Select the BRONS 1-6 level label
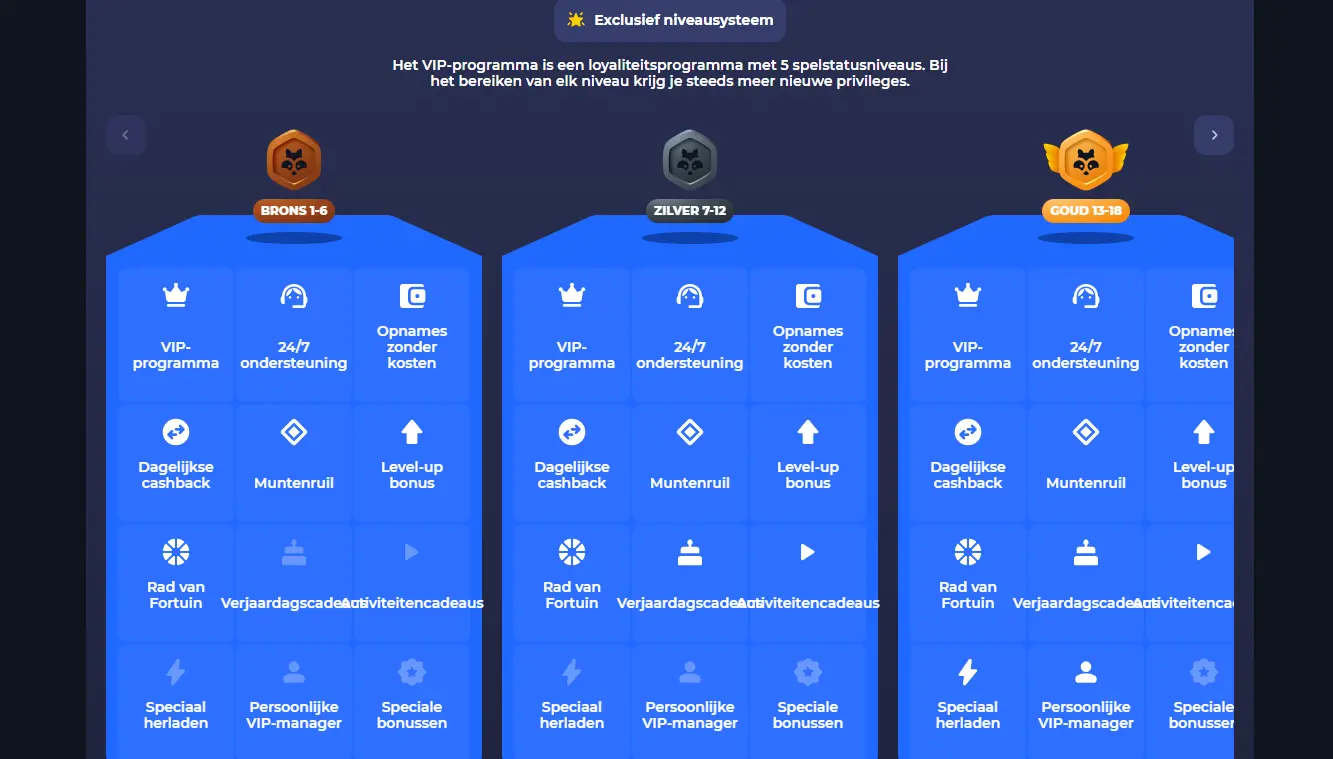Image resolution: width=1333 pixels, height=759 pixels. (x=294, y=211)
